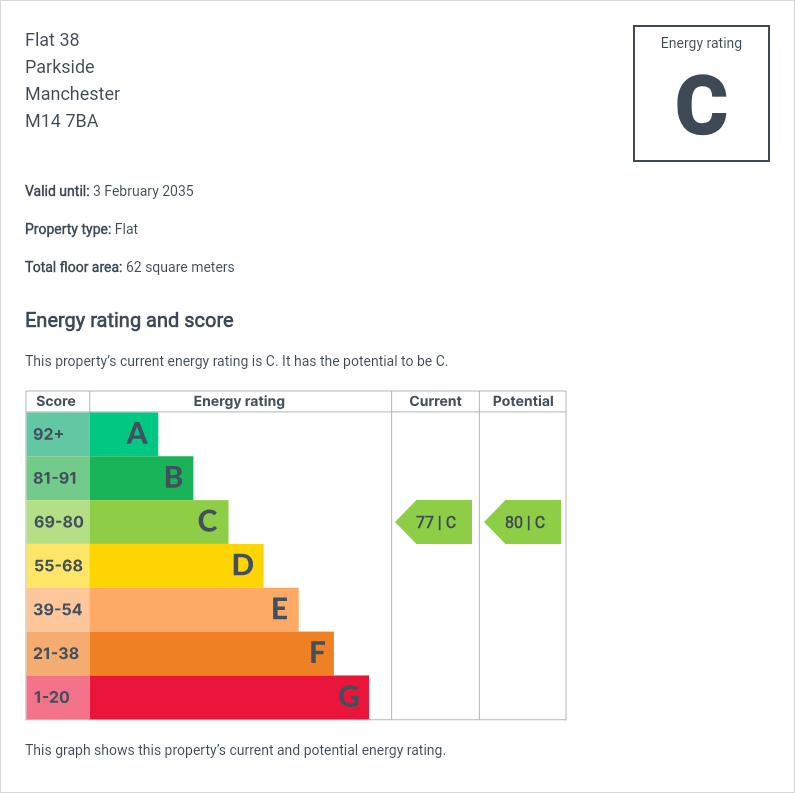Select the green B rating bar
The image size is (795, 793).
[x=141, y=478]
